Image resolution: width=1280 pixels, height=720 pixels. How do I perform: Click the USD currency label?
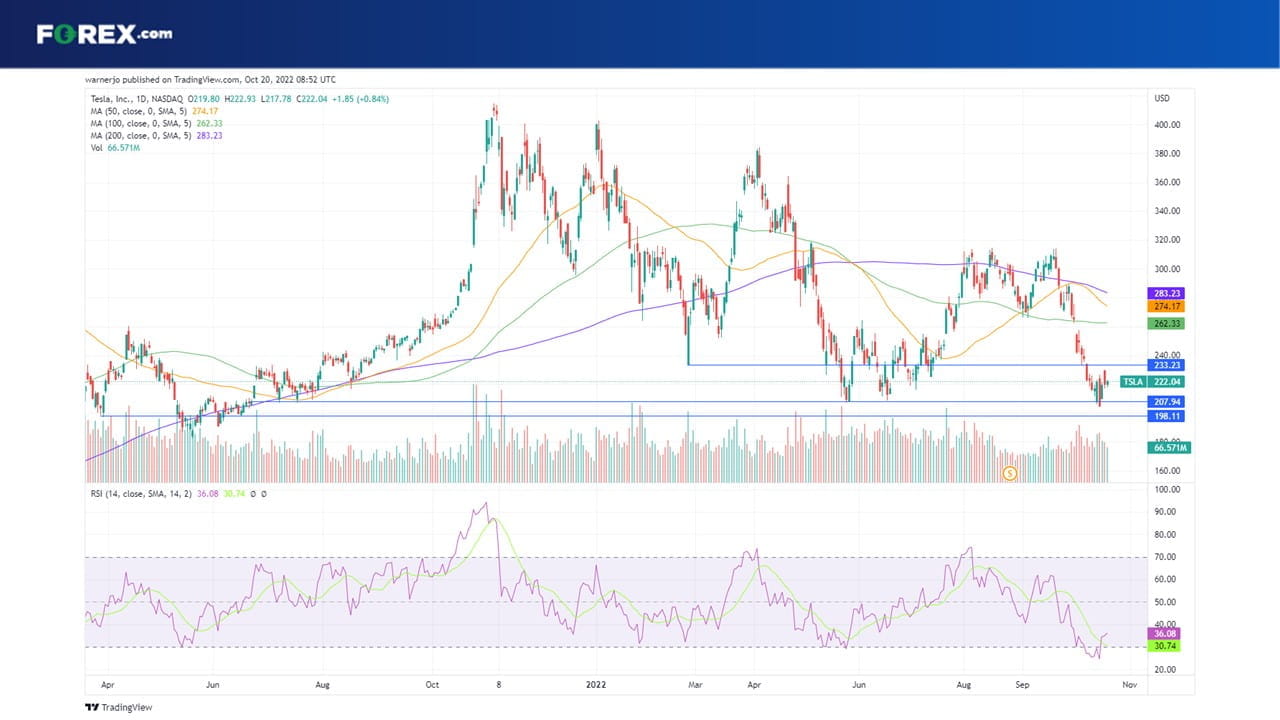pyautogui.click(x=1162, y=98)
